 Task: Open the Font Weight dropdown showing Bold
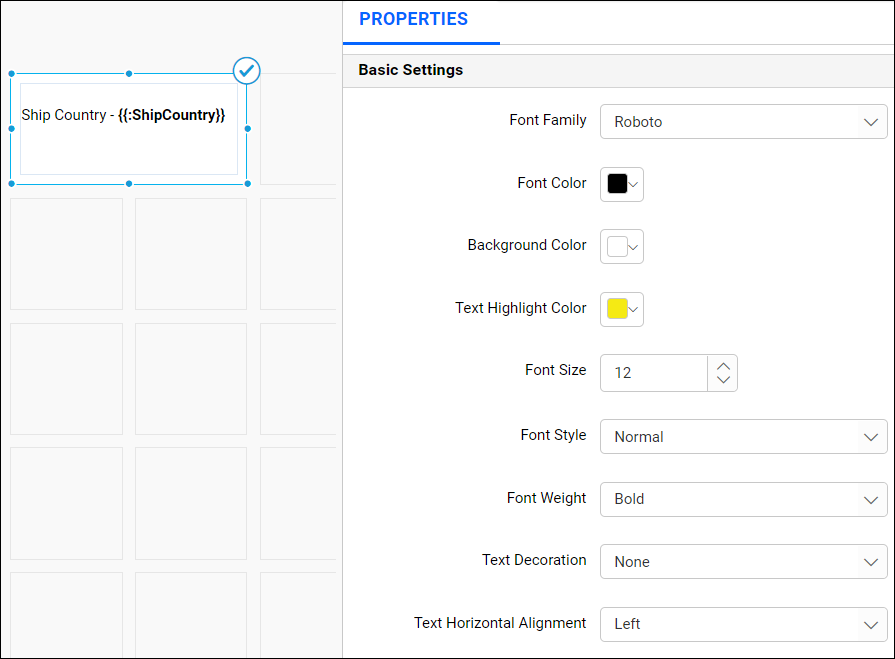coord(743,499)
